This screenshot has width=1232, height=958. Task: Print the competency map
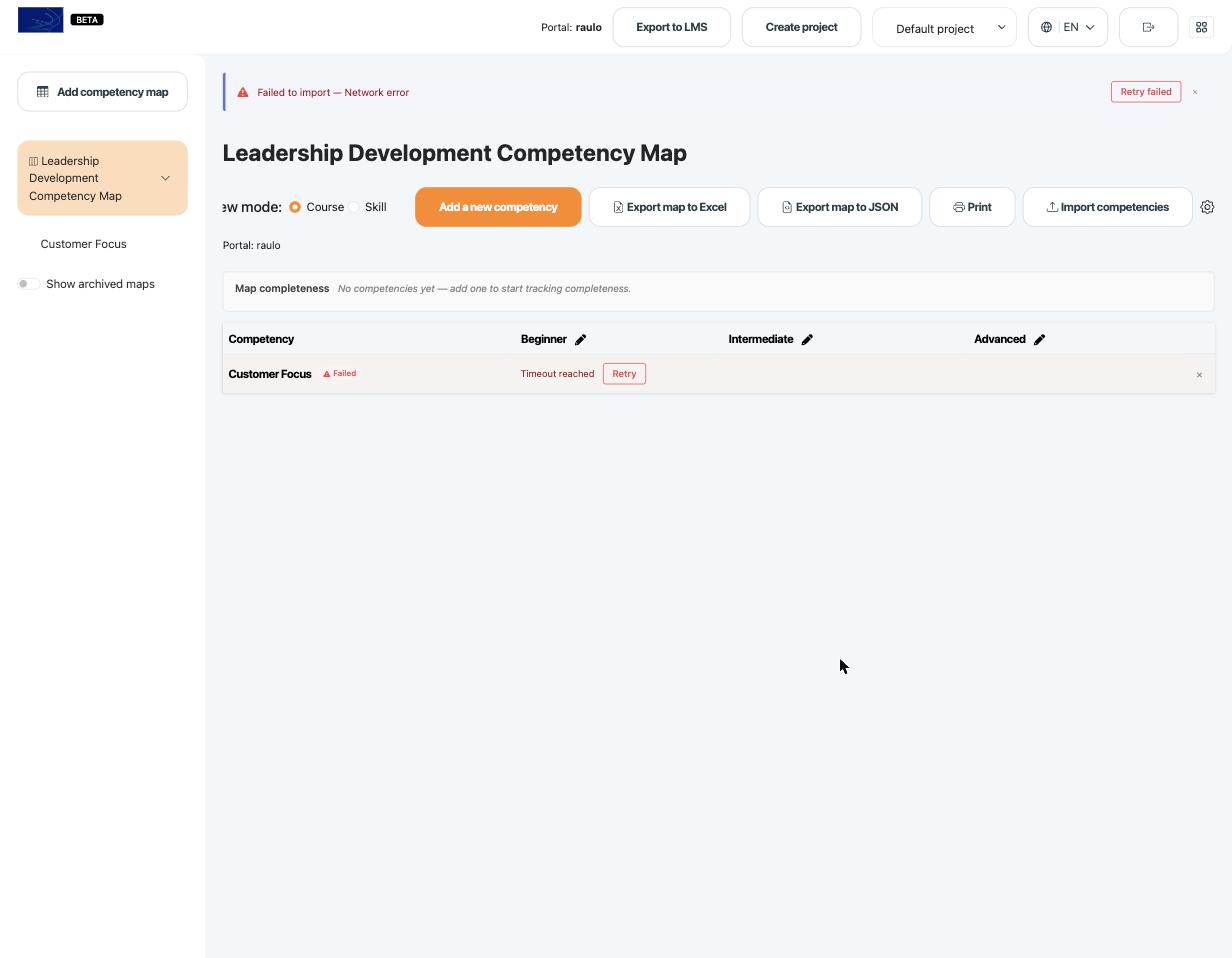pos(972,207)
